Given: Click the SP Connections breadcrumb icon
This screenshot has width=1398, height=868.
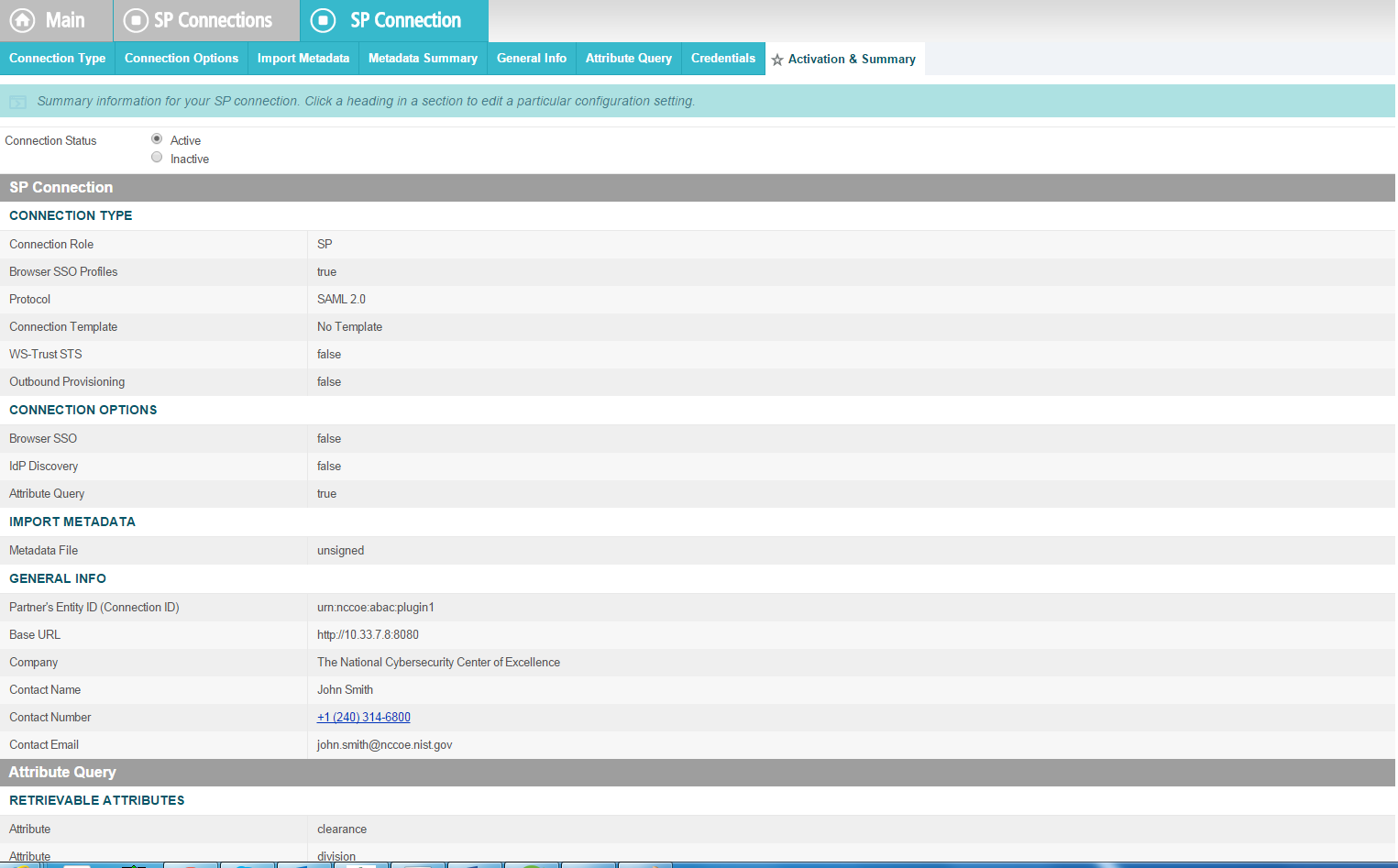Looking at the screenshot, I should click(136, 20).
